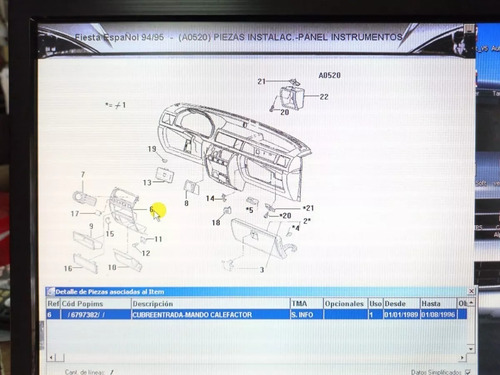Sort by 'Cód Popims' column header
Viewport: 500px width, 375px height.
click(x=95, y=304)
